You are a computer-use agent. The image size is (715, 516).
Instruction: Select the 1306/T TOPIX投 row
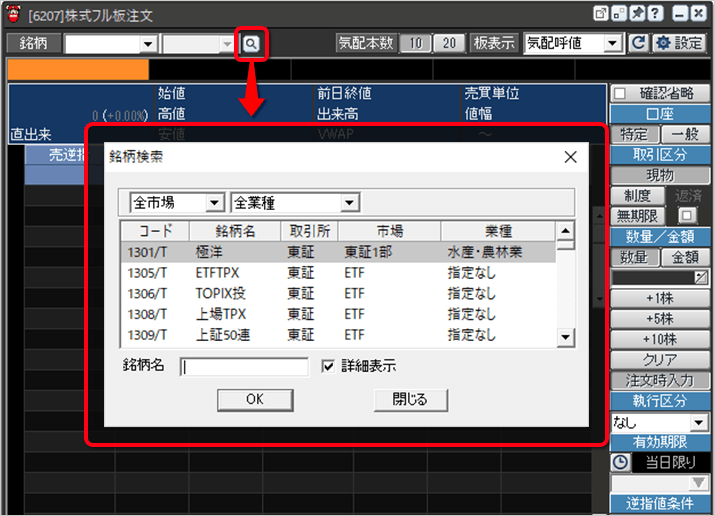pos(338,293)
